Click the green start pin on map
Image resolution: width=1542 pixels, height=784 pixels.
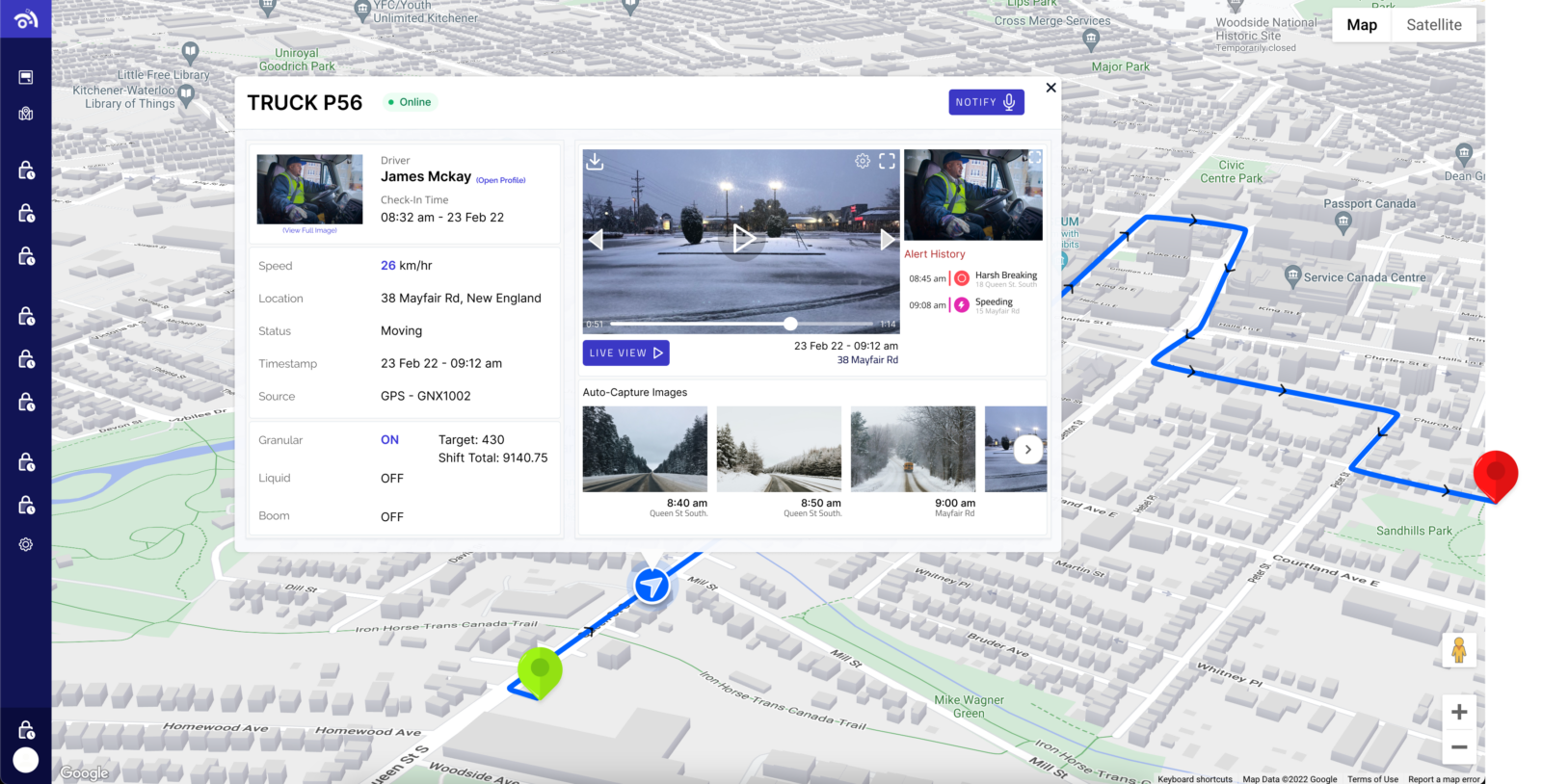click(540, 671)
